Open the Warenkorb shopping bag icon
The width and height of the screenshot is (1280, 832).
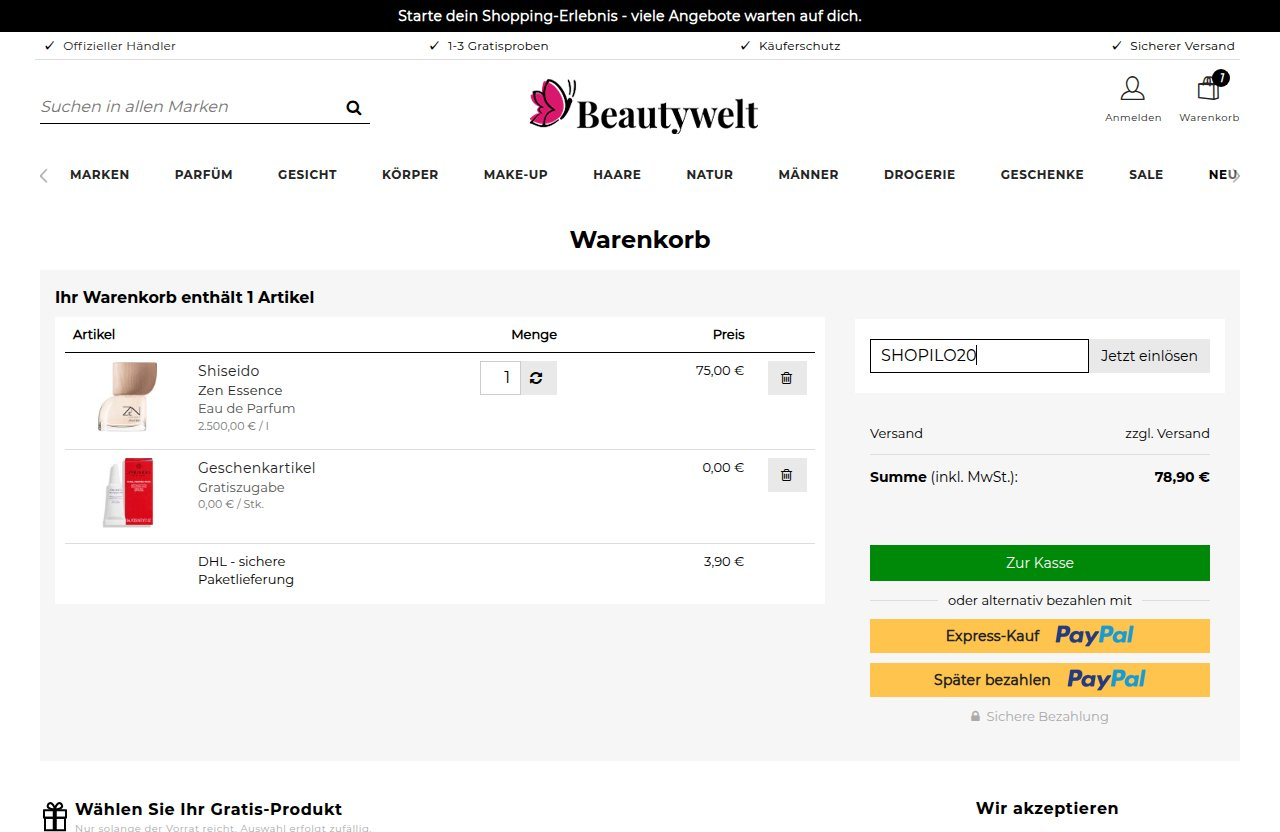pyautogui.click(x=1209, y=89)
